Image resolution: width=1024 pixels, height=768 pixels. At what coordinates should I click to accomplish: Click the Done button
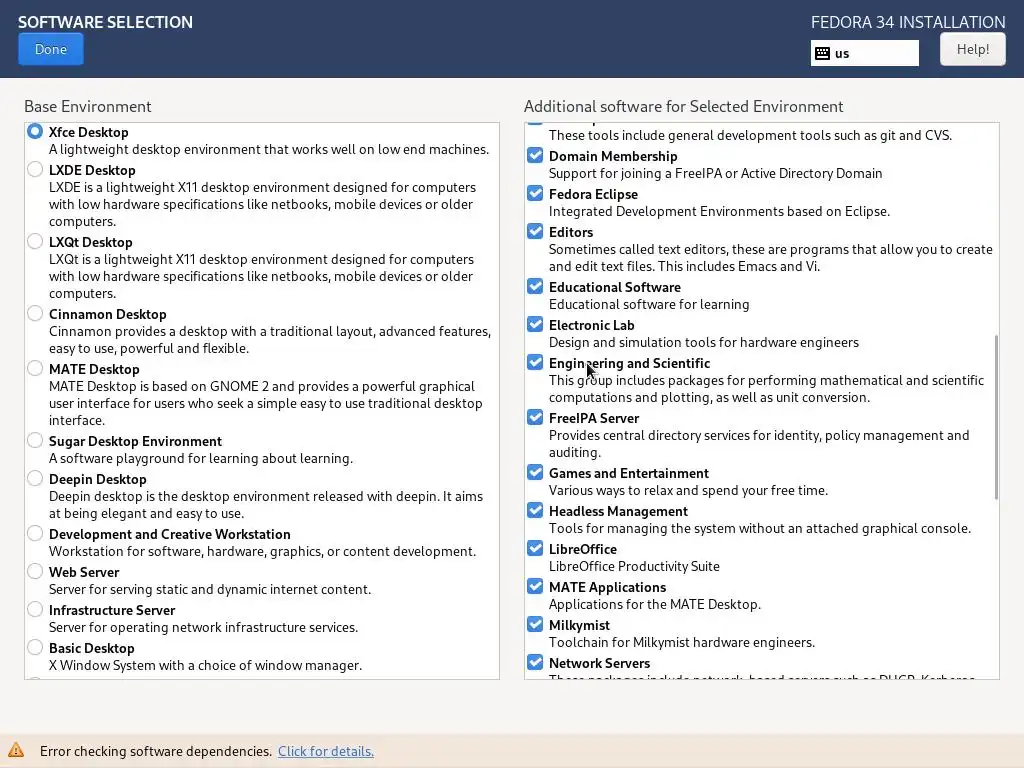point(50,49)
